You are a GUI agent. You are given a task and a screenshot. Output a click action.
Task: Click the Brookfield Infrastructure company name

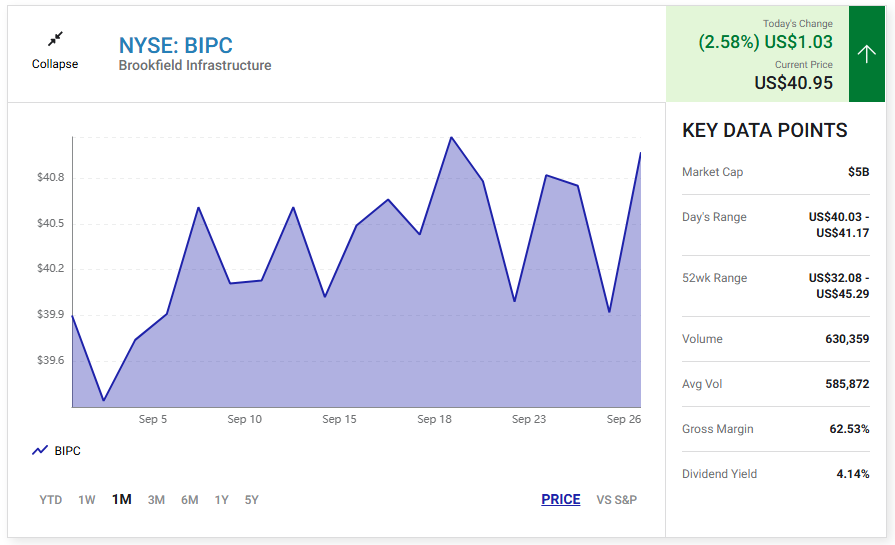click(195, 66)
